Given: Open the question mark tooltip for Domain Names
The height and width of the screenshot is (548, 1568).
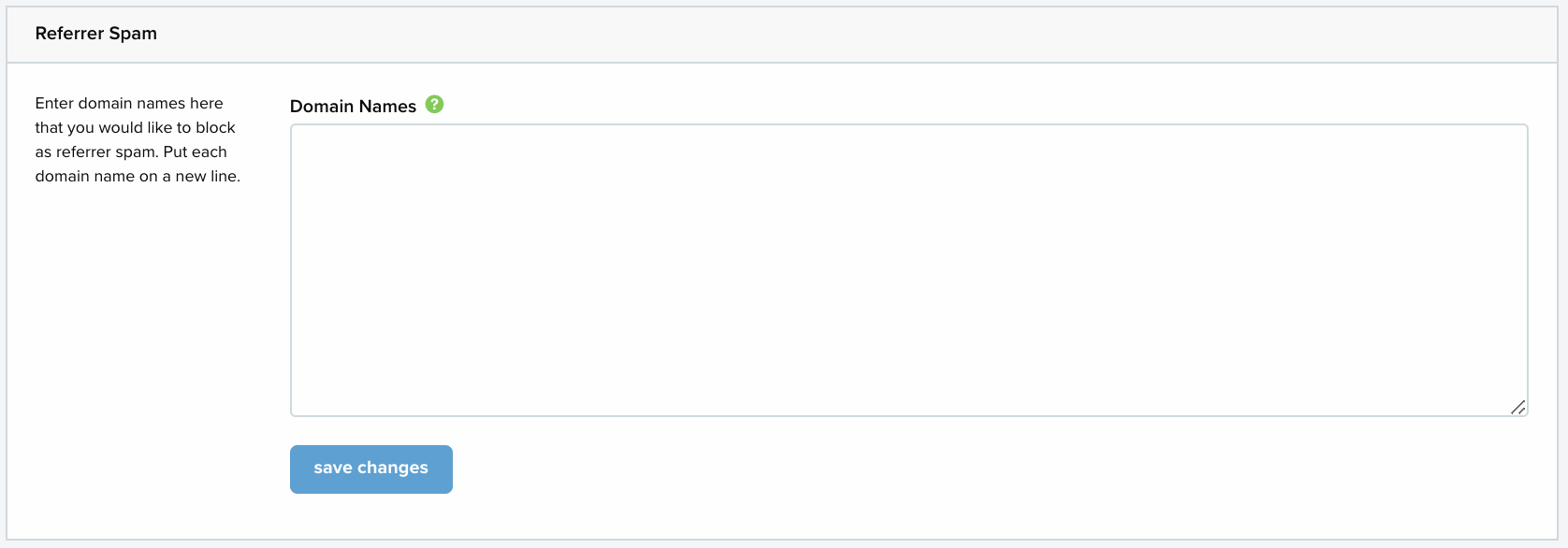Looking at the screenshot, I should click(x=434, y=105).
